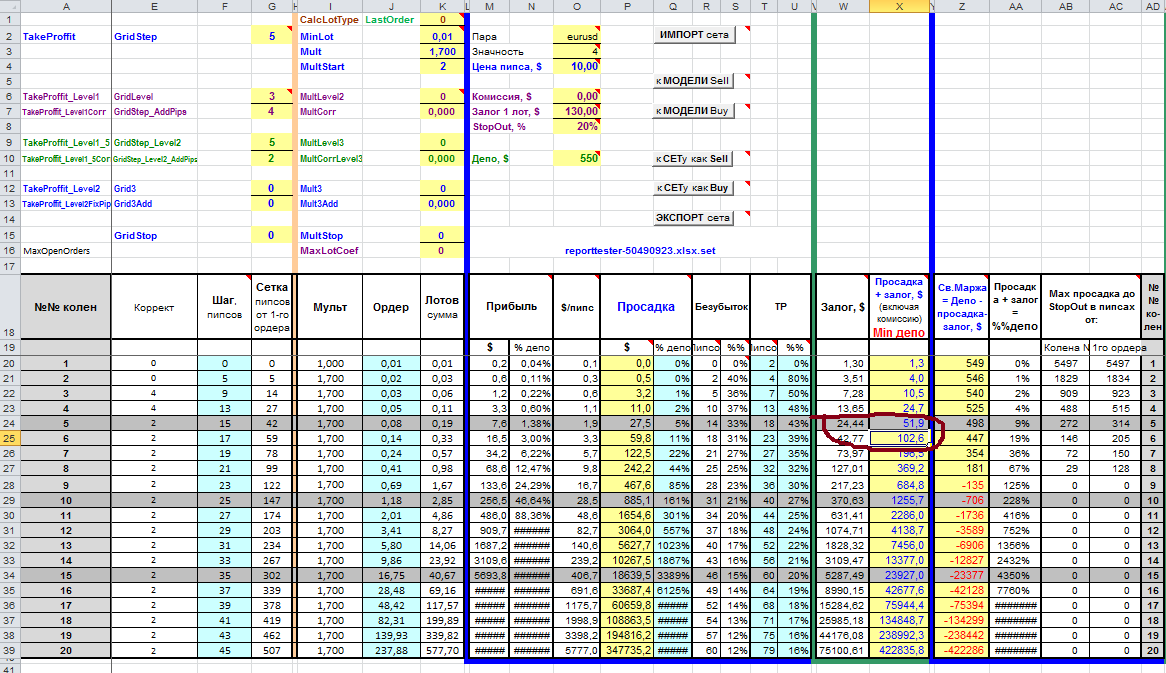Click the Залог cell 75100,61
Screen dimensions: 1166x673
coord(843,650)
